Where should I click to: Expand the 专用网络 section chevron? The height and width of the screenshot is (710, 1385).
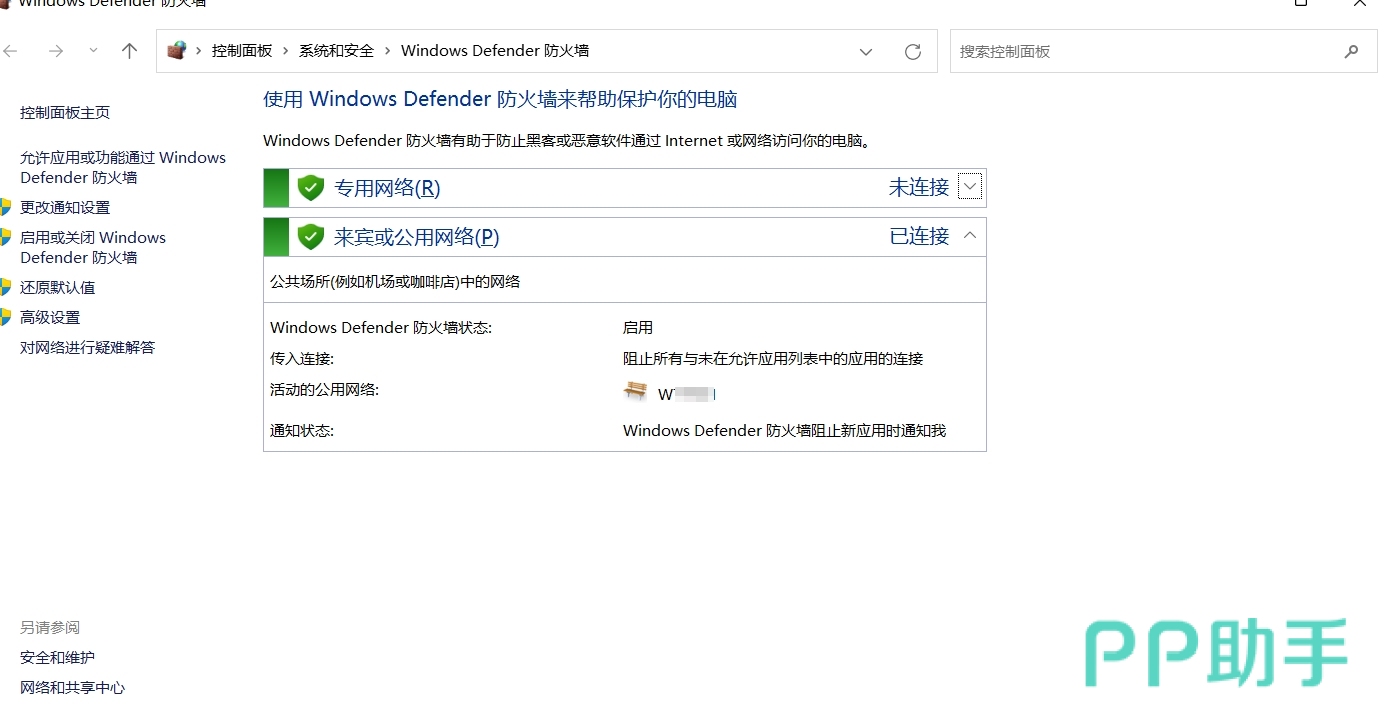(x=969, y=187)
